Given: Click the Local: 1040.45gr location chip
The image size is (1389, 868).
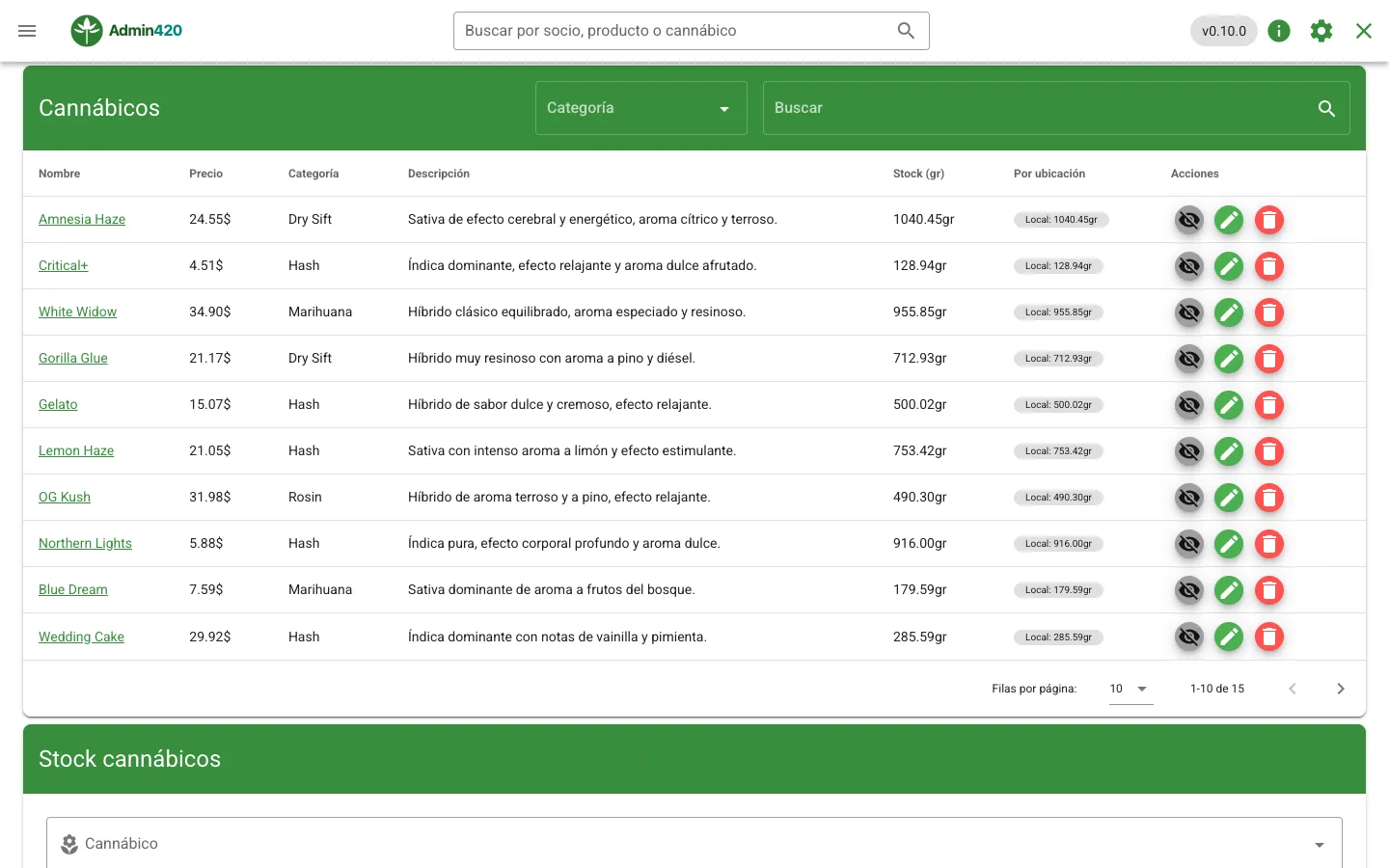Looking at the screenshot, I should 1061,220.
